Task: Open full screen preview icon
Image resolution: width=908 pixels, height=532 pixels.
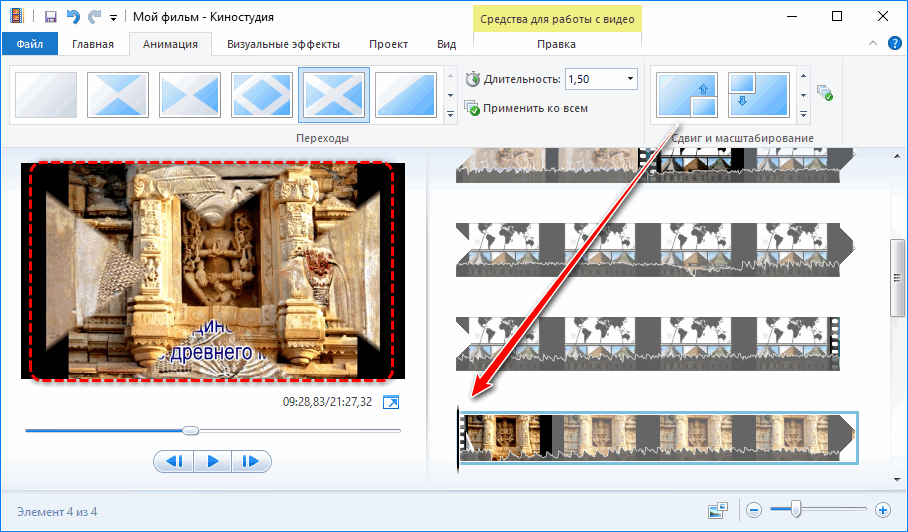Action: [x=391, y=402]
